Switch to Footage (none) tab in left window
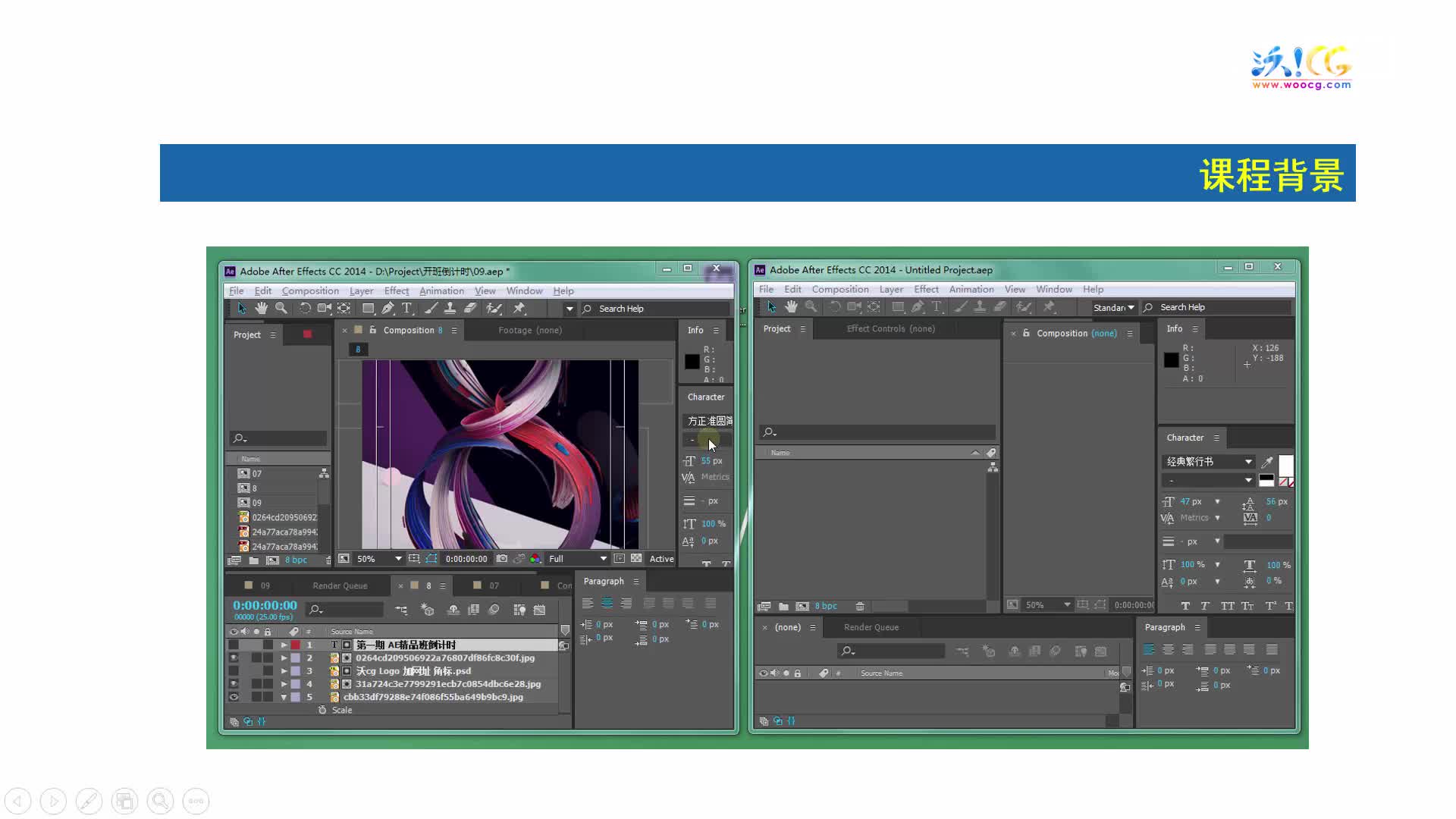 (530, 330)
